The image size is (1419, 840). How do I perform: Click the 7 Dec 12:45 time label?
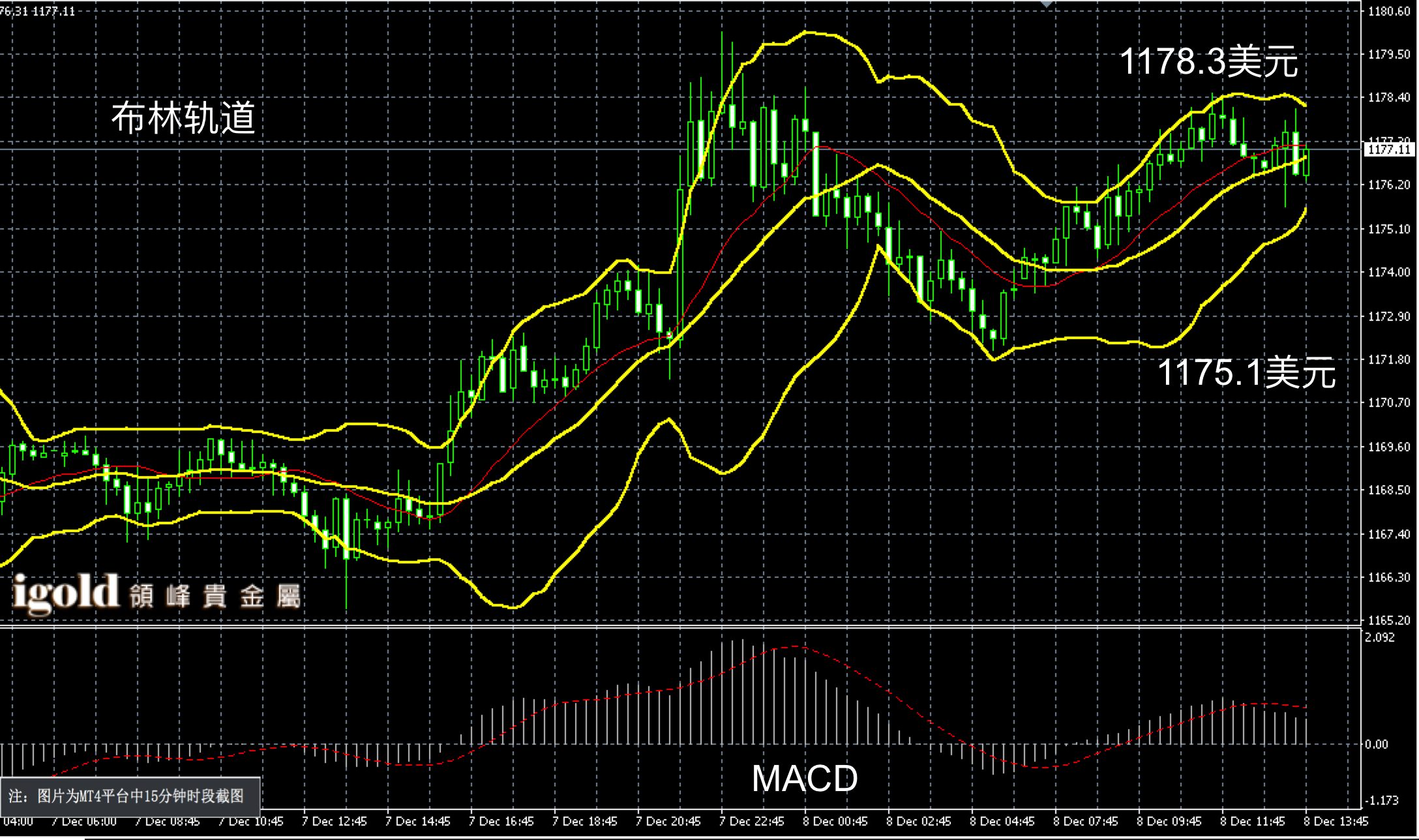pos(335,821)
